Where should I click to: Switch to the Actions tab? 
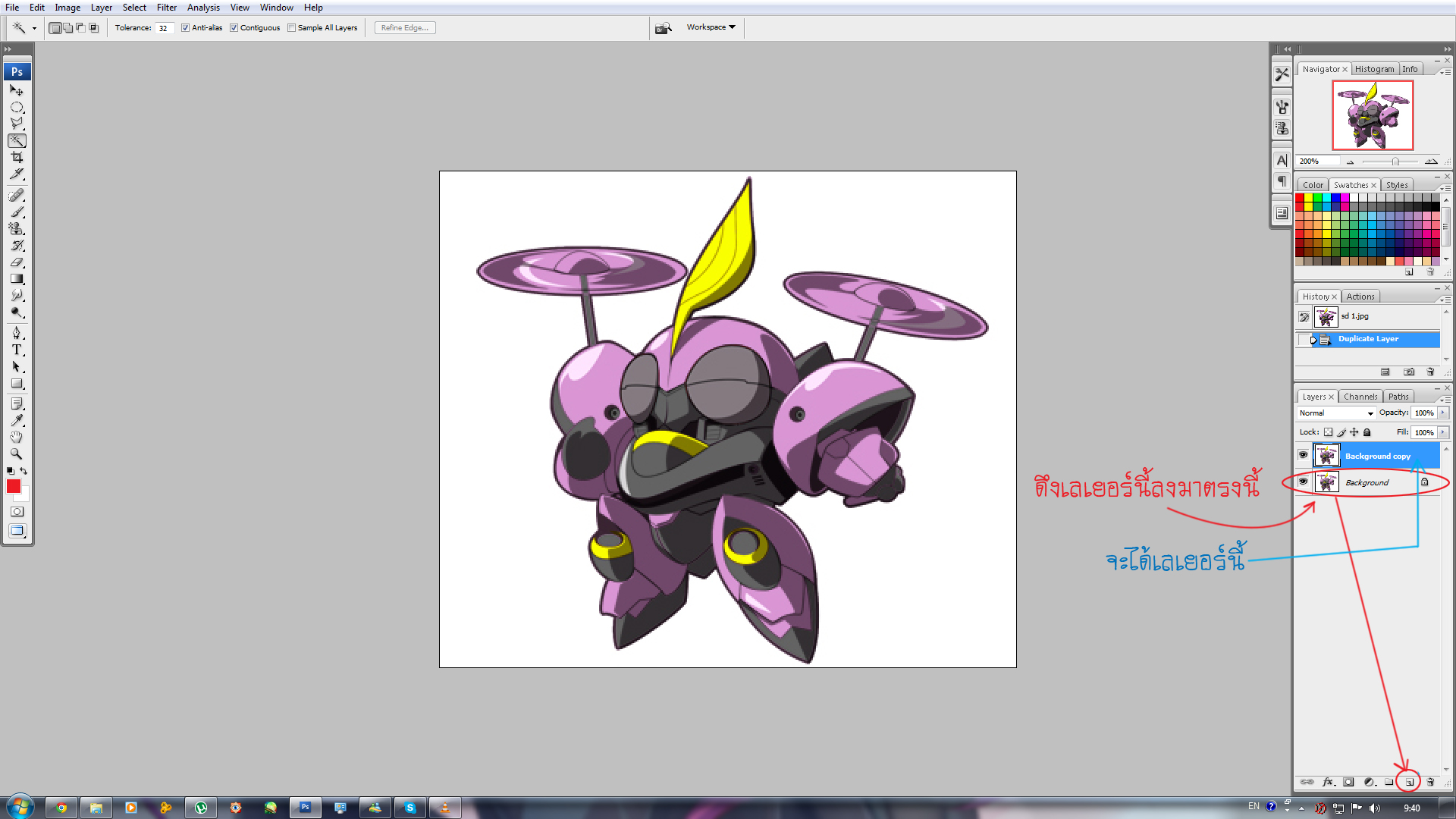point(1360,297)
